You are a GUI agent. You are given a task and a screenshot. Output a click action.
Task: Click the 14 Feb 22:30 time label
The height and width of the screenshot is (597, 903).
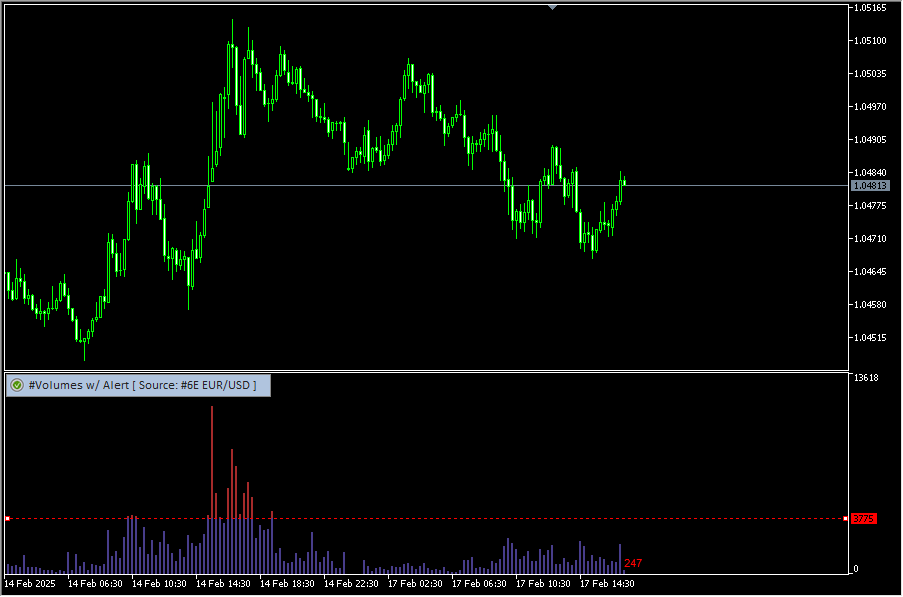351,583
